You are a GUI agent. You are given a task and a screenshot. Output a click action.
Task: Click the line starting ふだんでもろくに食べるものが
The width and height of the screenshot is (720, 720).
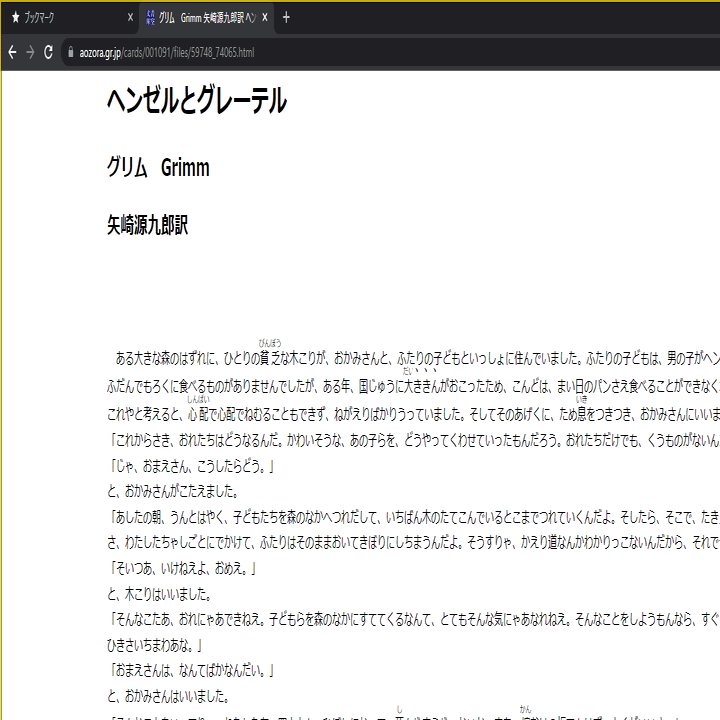click(x=413, y=387)
